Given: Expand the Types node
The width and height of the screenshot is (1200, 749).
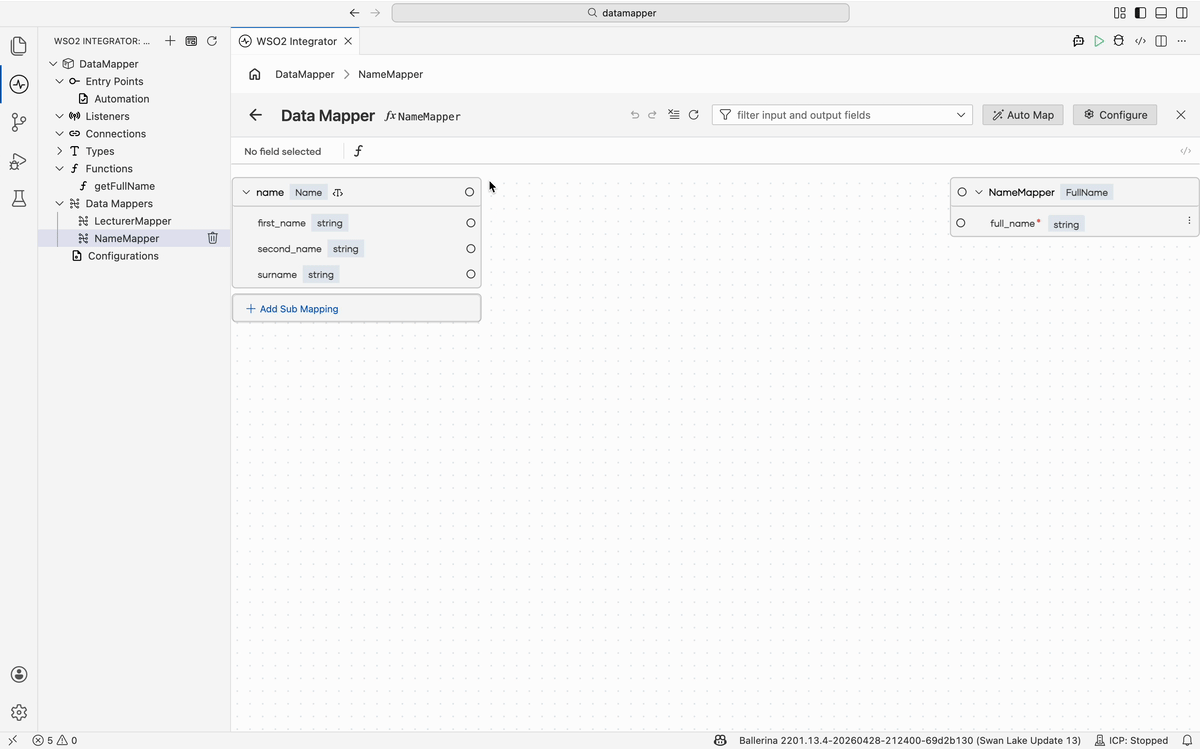Looking at the screenshot, I should [60, 151].
